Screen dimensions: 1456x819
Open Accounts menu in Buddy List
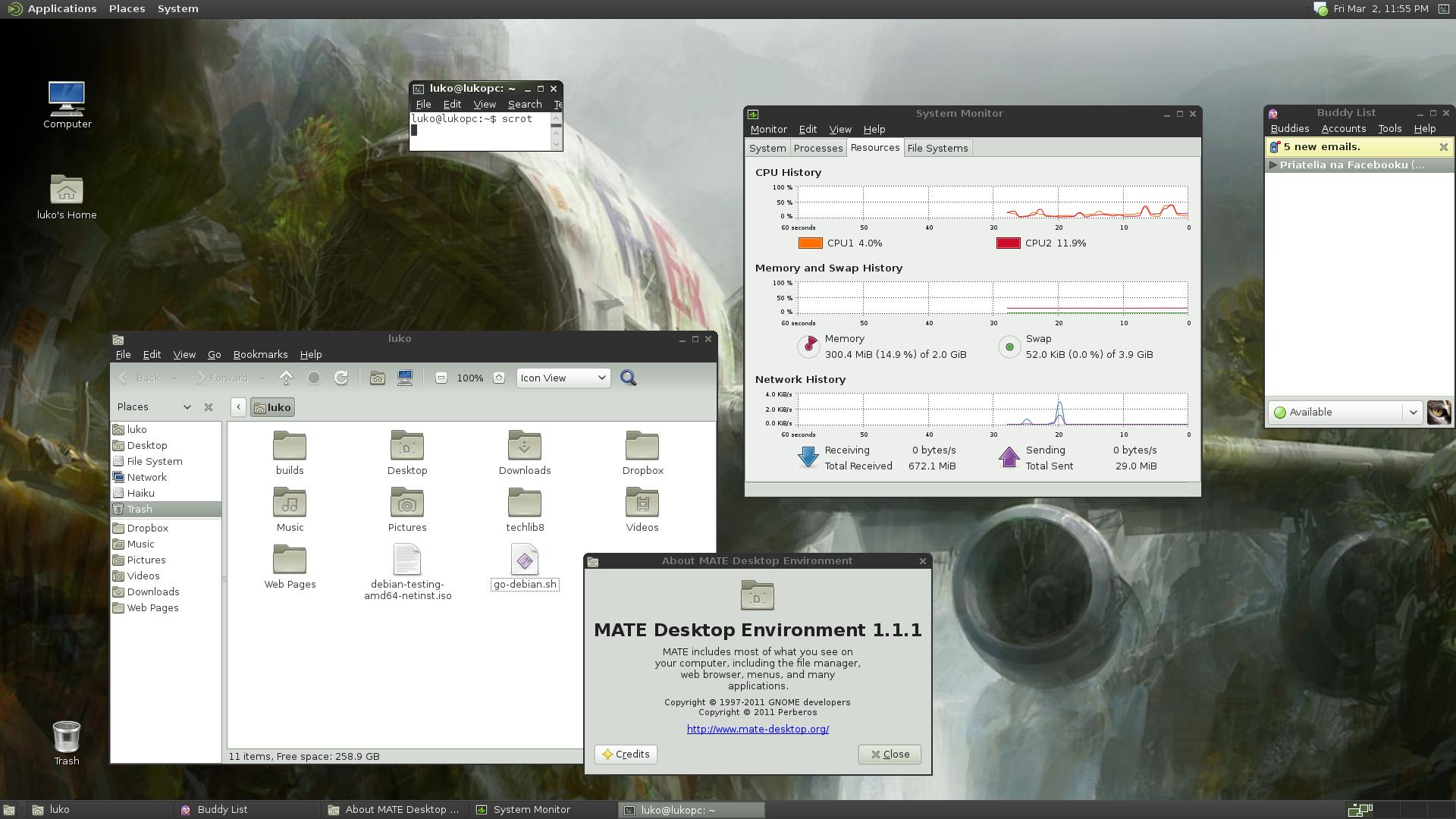coord(1343,129)
